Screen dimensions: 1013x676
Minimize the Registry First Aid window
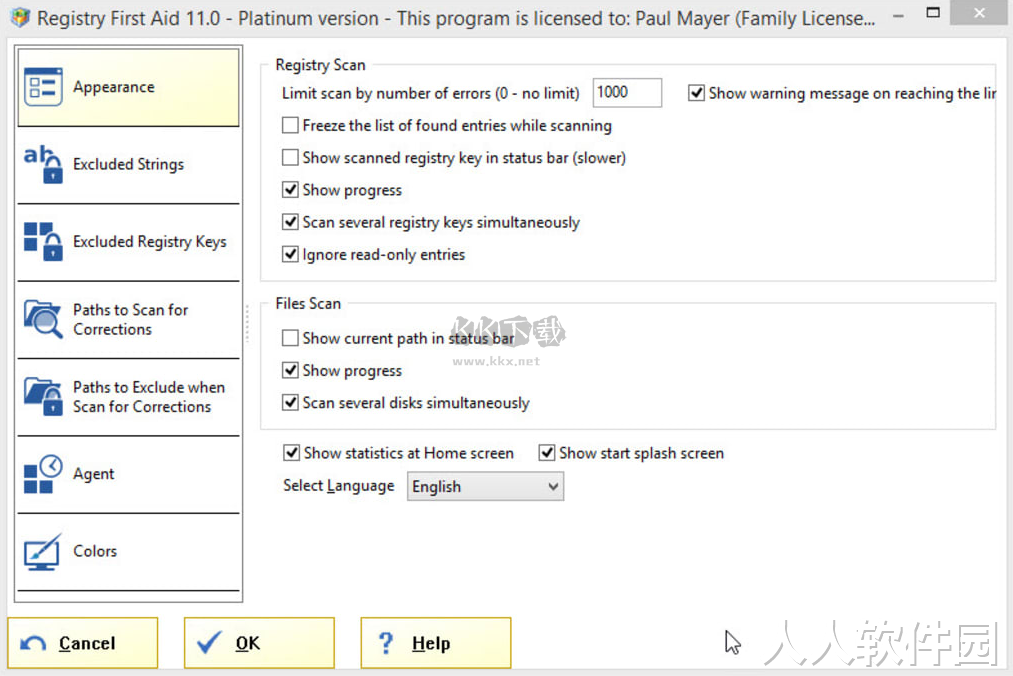[x=898, y=16]
